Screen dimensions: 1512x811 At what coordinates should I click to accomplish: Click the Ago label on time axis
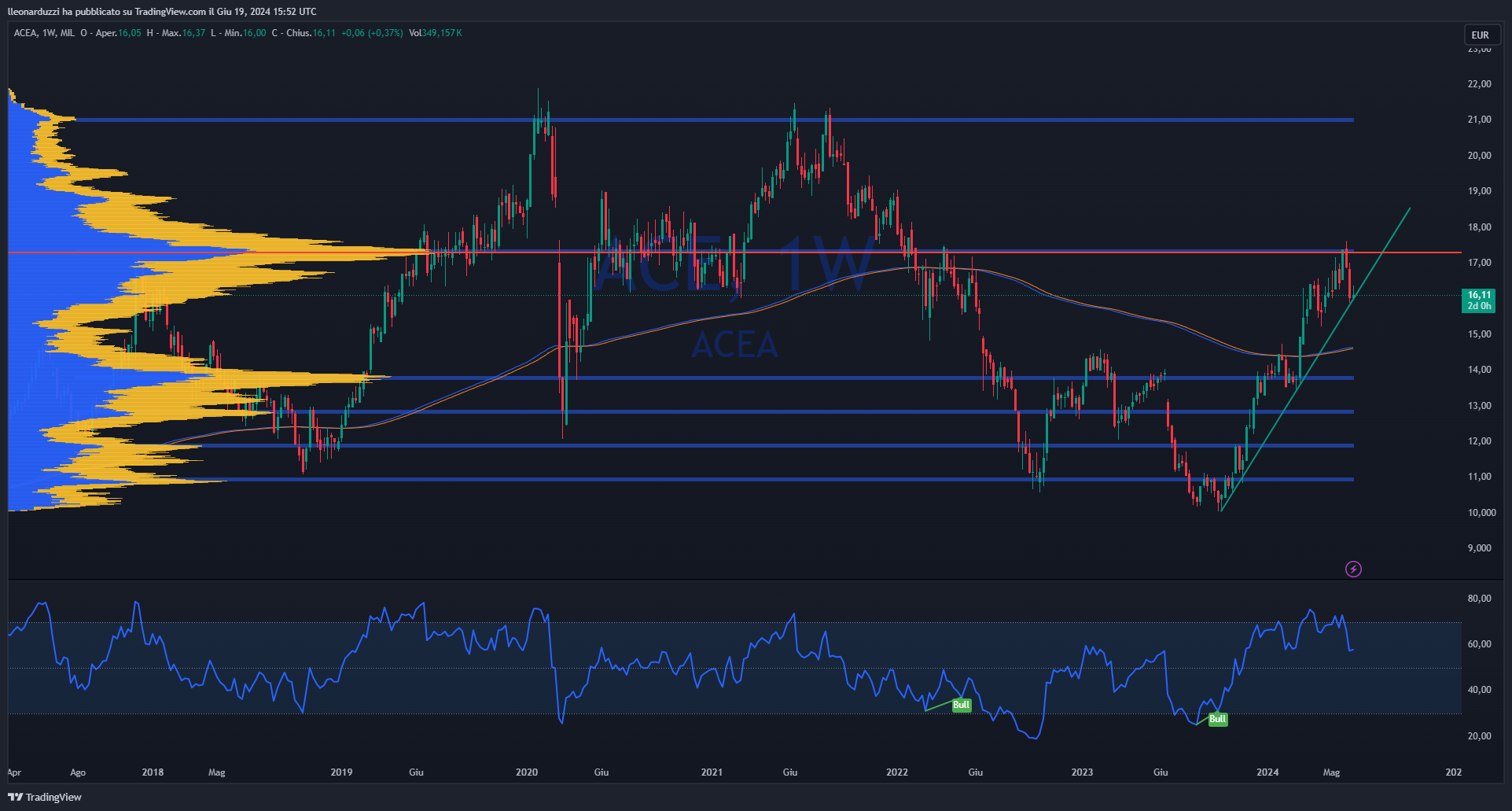point(78,772)
